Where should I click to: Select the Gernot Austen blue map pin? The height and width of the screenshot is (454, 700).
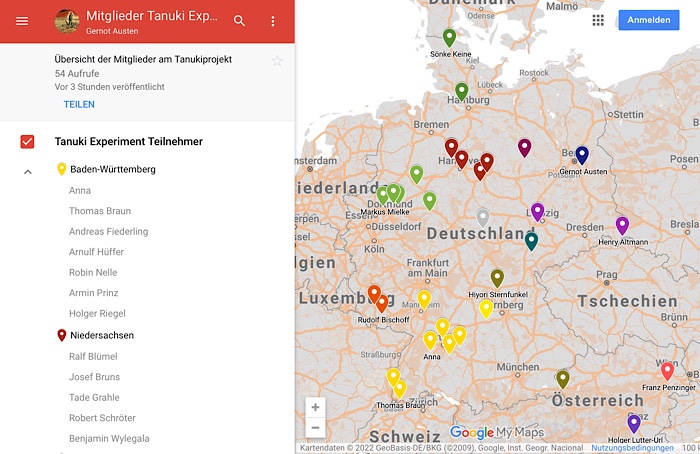click(x=582, y=155)
